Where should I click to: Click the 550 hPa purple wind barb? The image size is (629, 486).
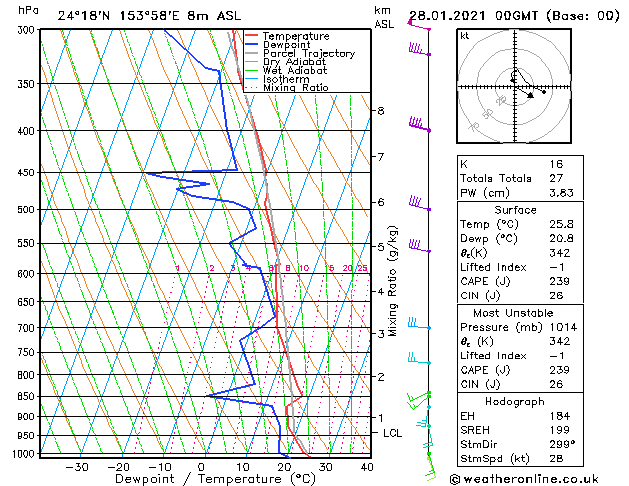[x=420, y=246]
